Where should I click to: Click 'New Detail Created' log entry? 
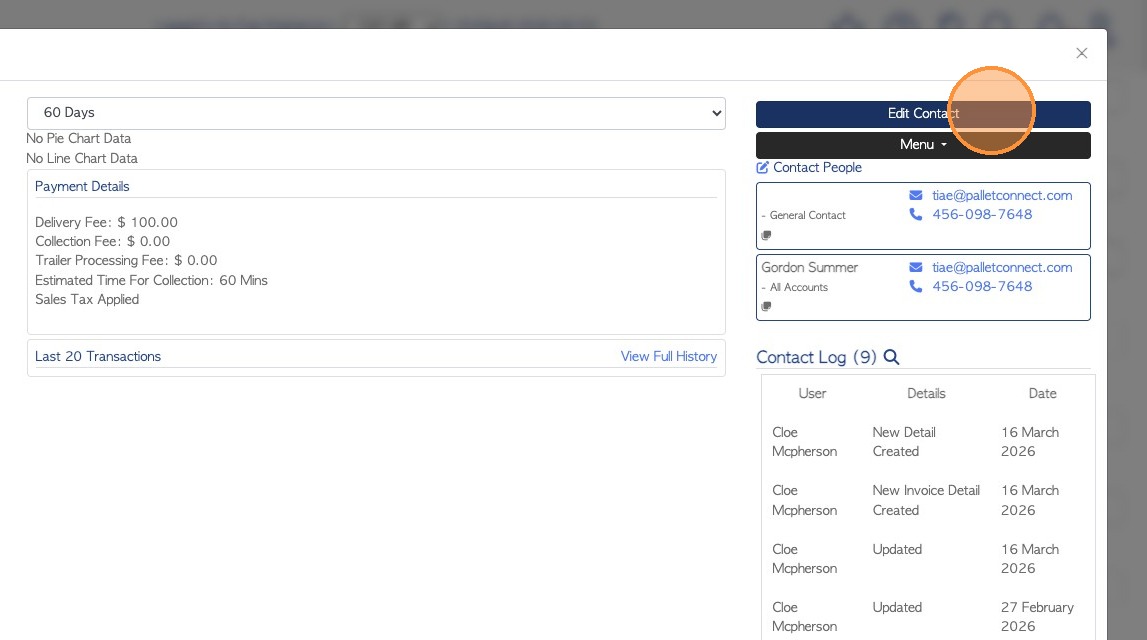pos(904,442)
